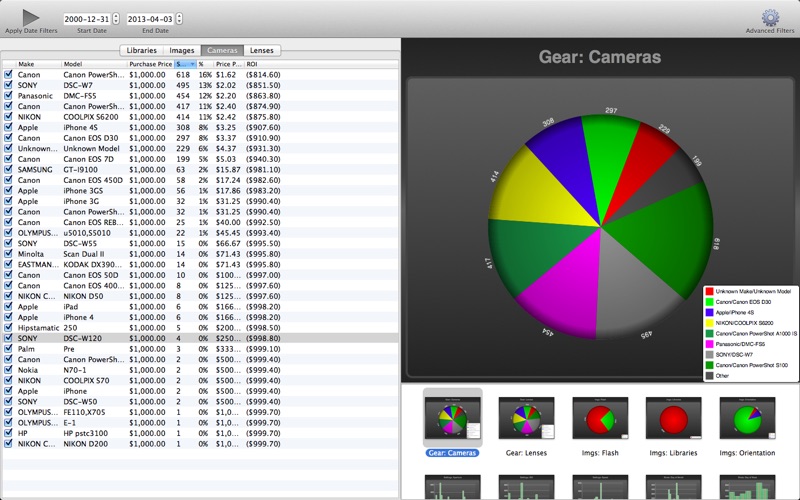Click yellow swatch for NIKON/COOLPIX S6200
Image resolution: width=800 pixels, height=500 pixels.
point(709,323)
